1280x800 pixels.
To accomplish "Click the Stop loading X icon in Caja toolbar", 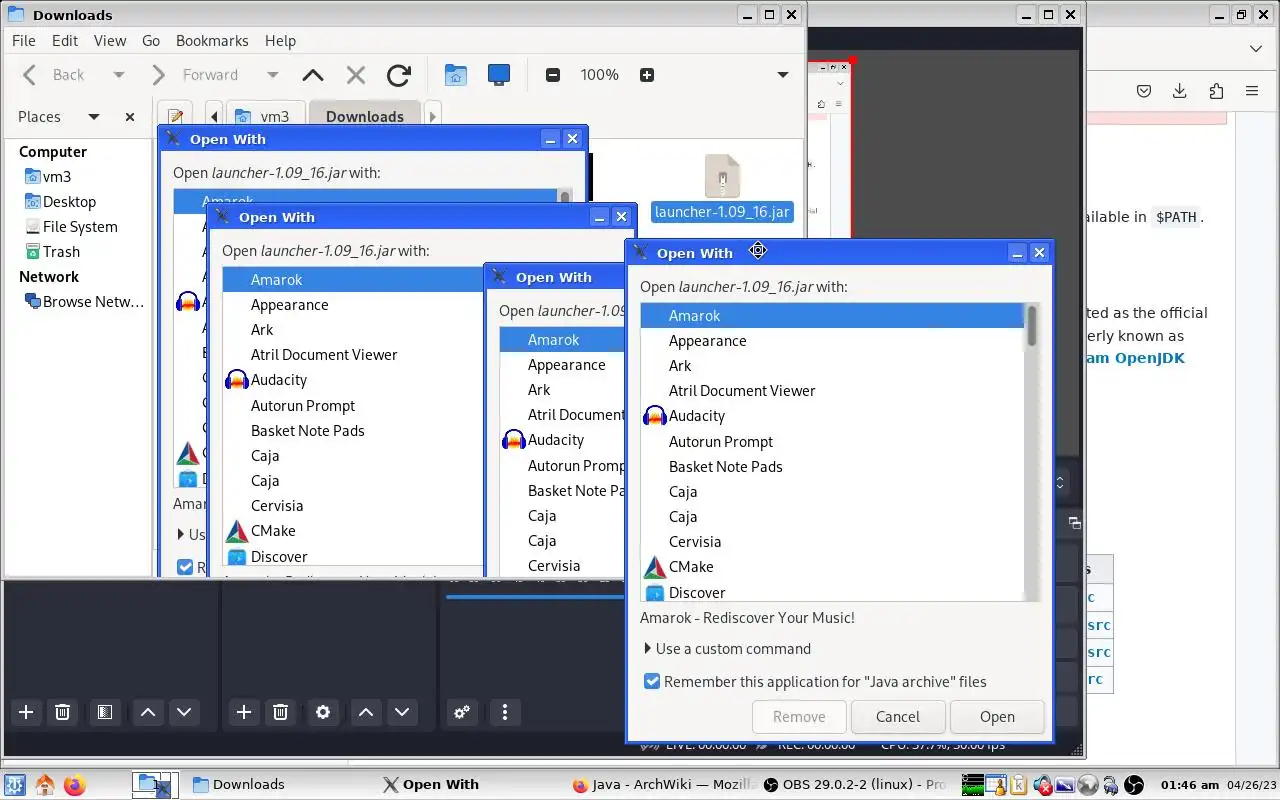I will [x=355, y=75].
